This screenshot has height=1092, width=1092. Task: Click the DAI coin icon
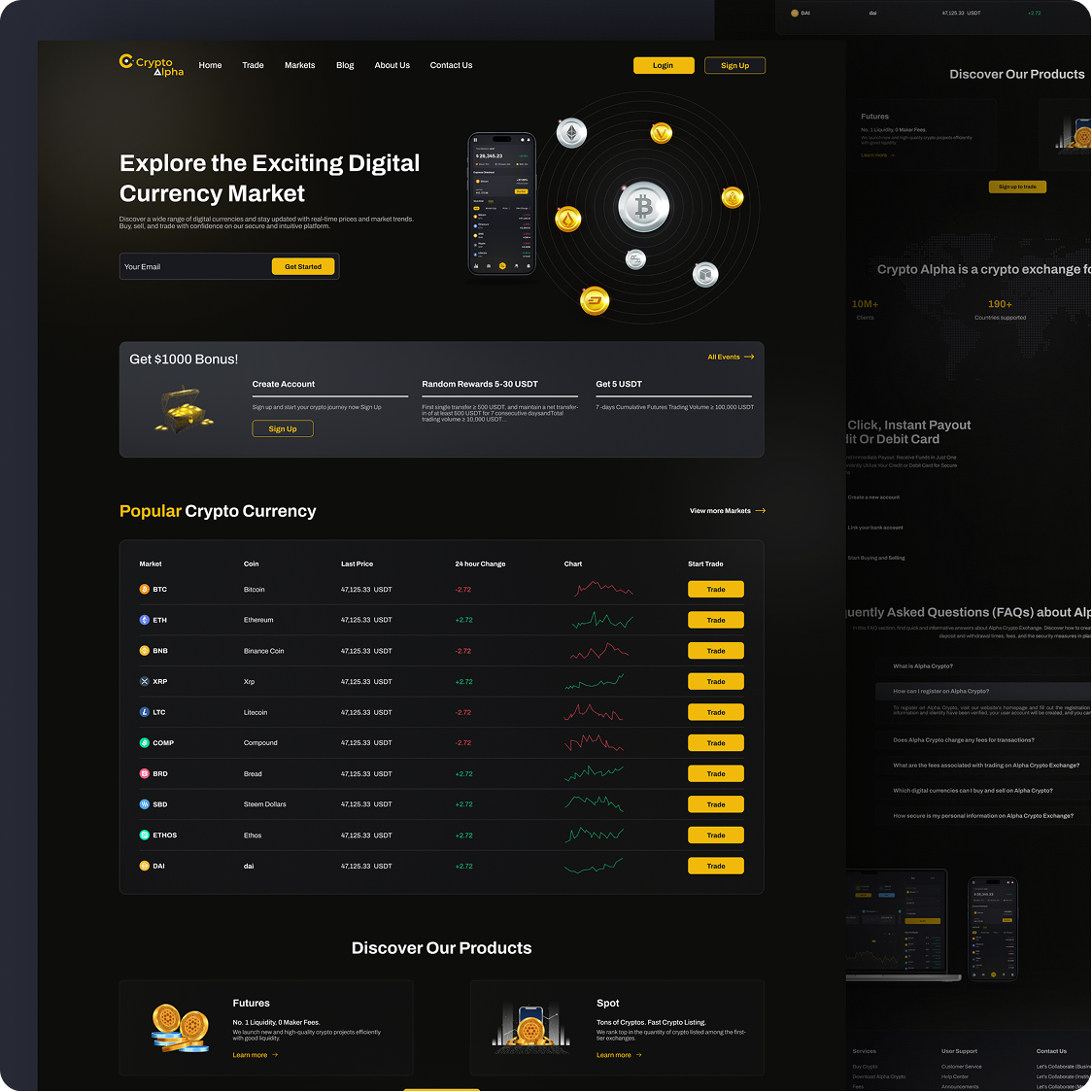tap(144, 866)
